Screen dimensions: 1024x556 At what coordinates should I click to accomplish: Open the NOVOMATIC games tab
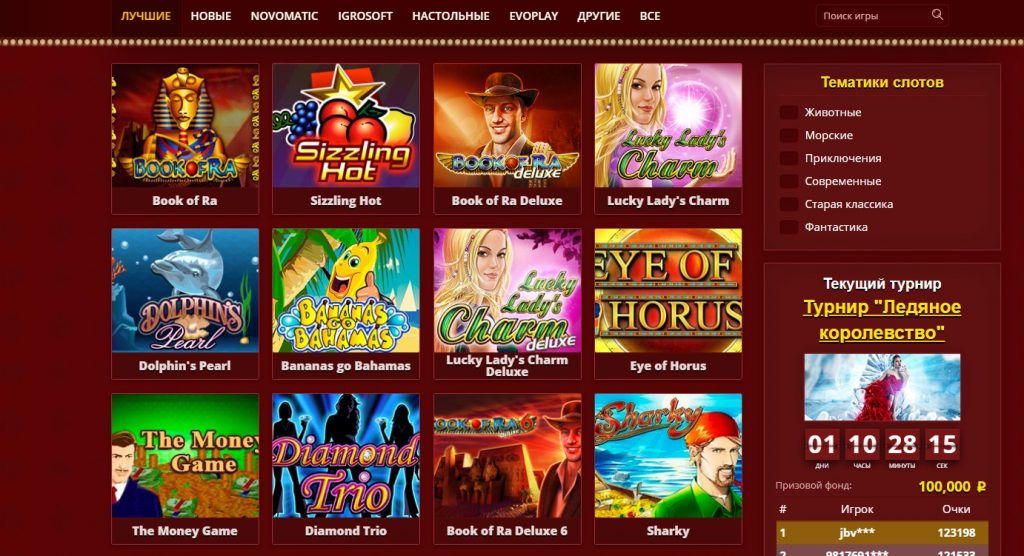click(284, 16)
